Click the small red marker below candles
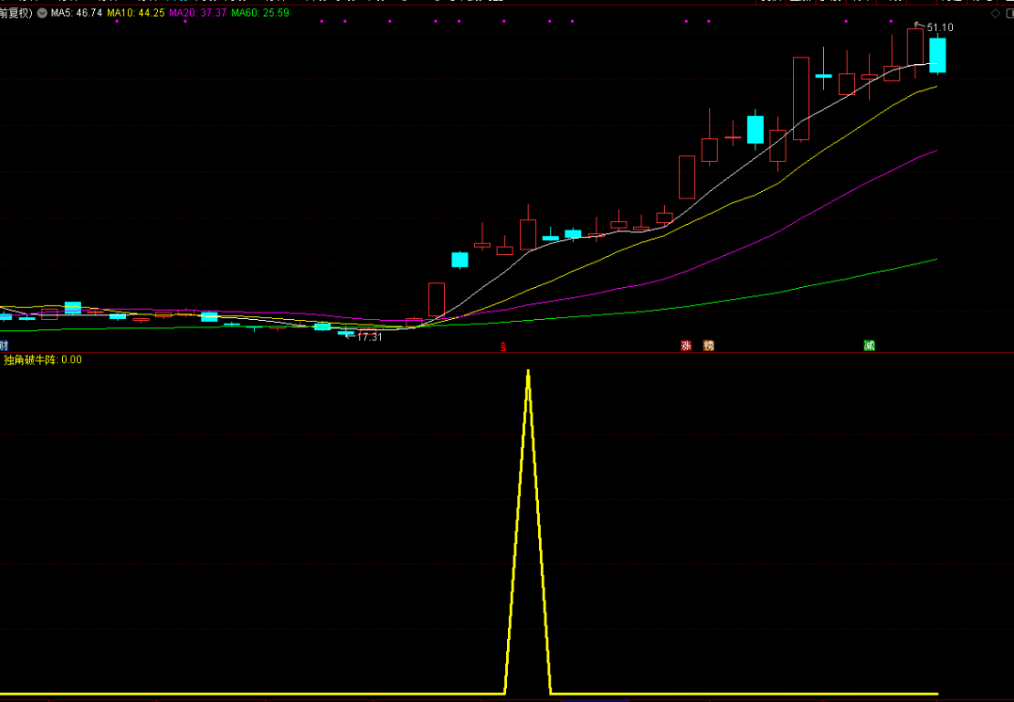 click(504, 347)
